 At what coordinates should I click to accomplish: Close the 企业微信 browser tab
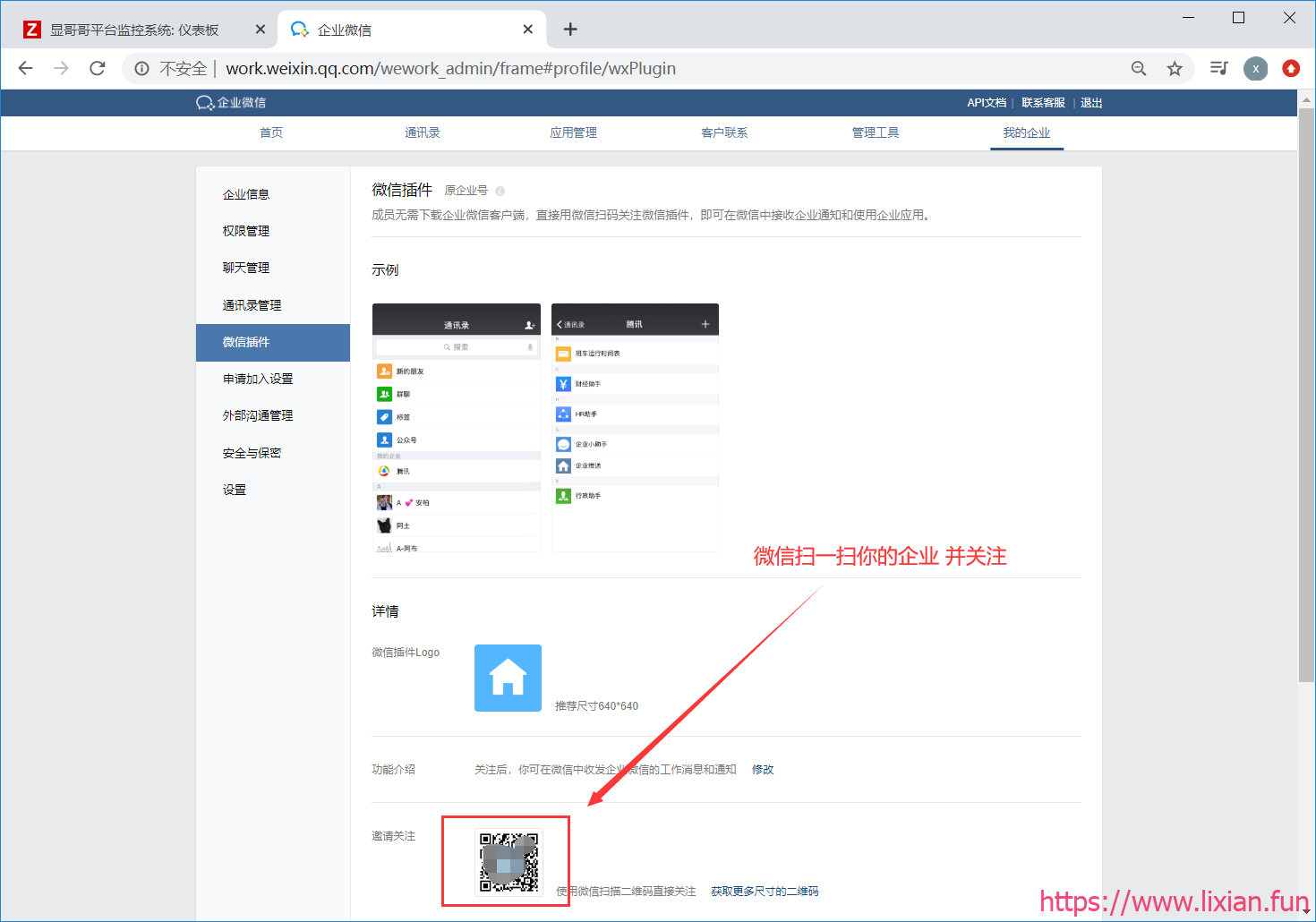click(x=528, y=30)
